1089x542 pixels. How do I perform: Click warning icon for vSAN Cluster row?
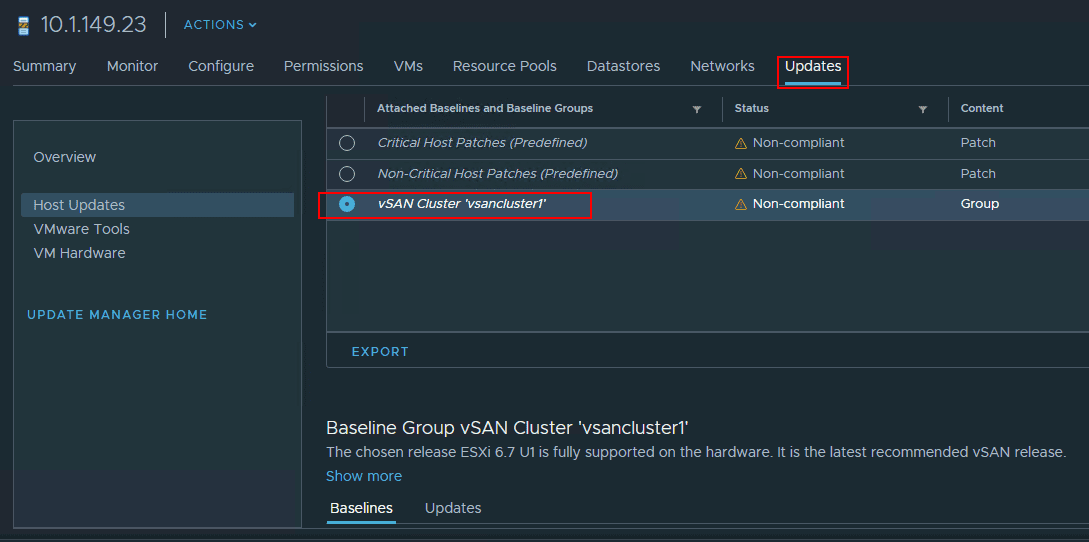(741, 204)
